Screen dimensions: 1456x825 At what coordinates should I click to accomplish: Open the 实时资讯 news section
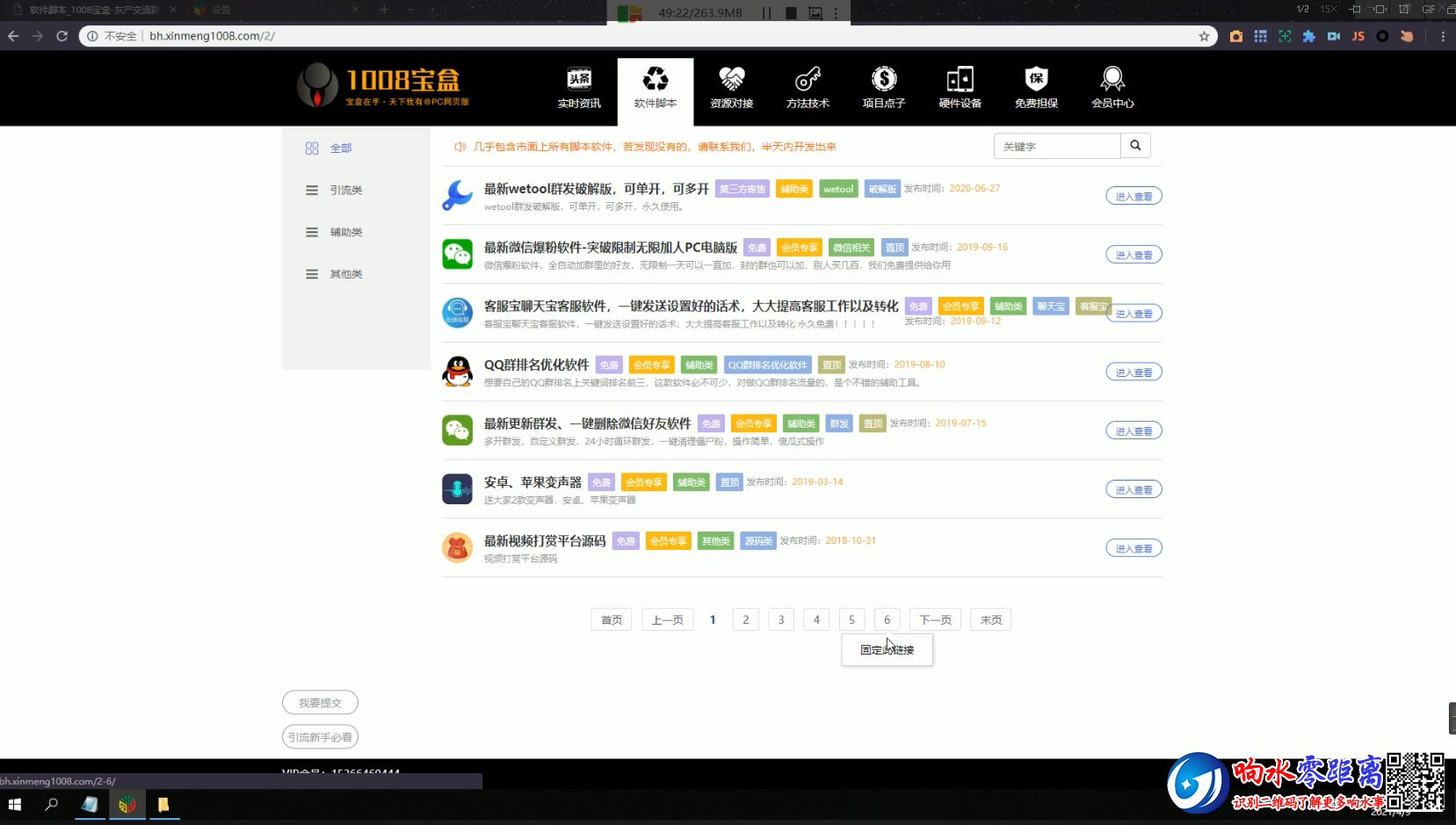pyautogui.click(x=579, y=88)
